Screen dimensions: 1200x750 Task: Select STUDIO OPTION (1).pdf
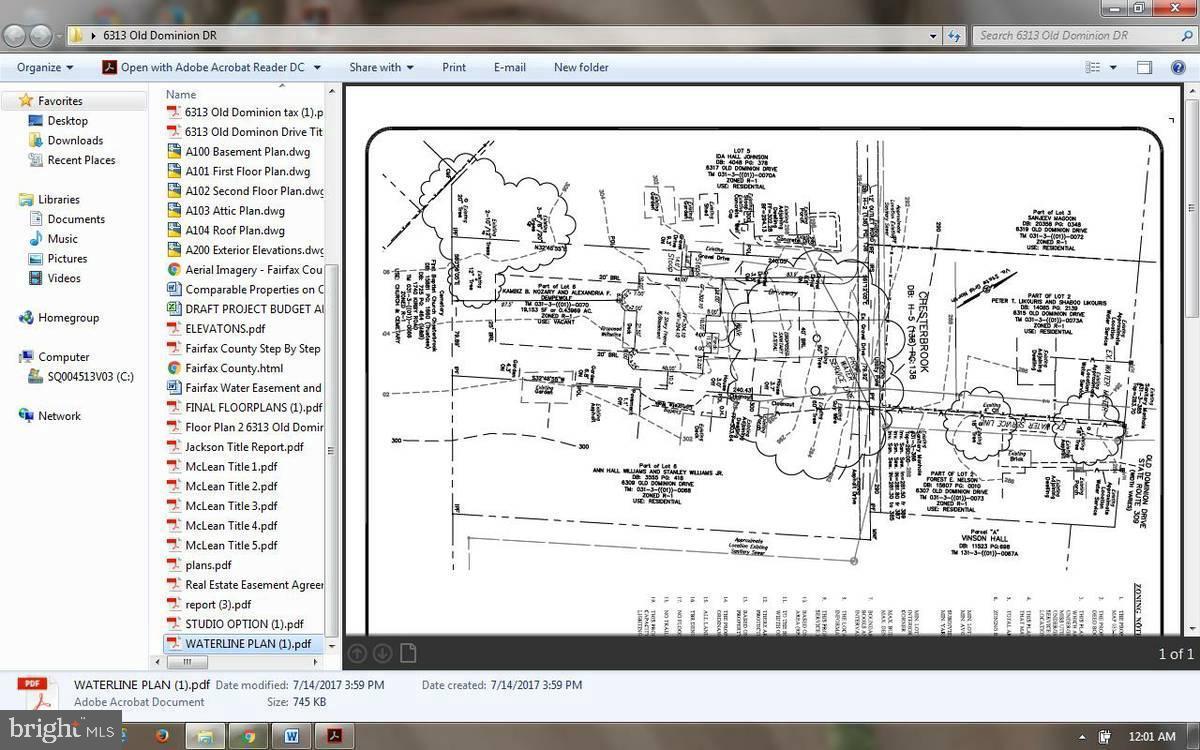coord(235,624)
